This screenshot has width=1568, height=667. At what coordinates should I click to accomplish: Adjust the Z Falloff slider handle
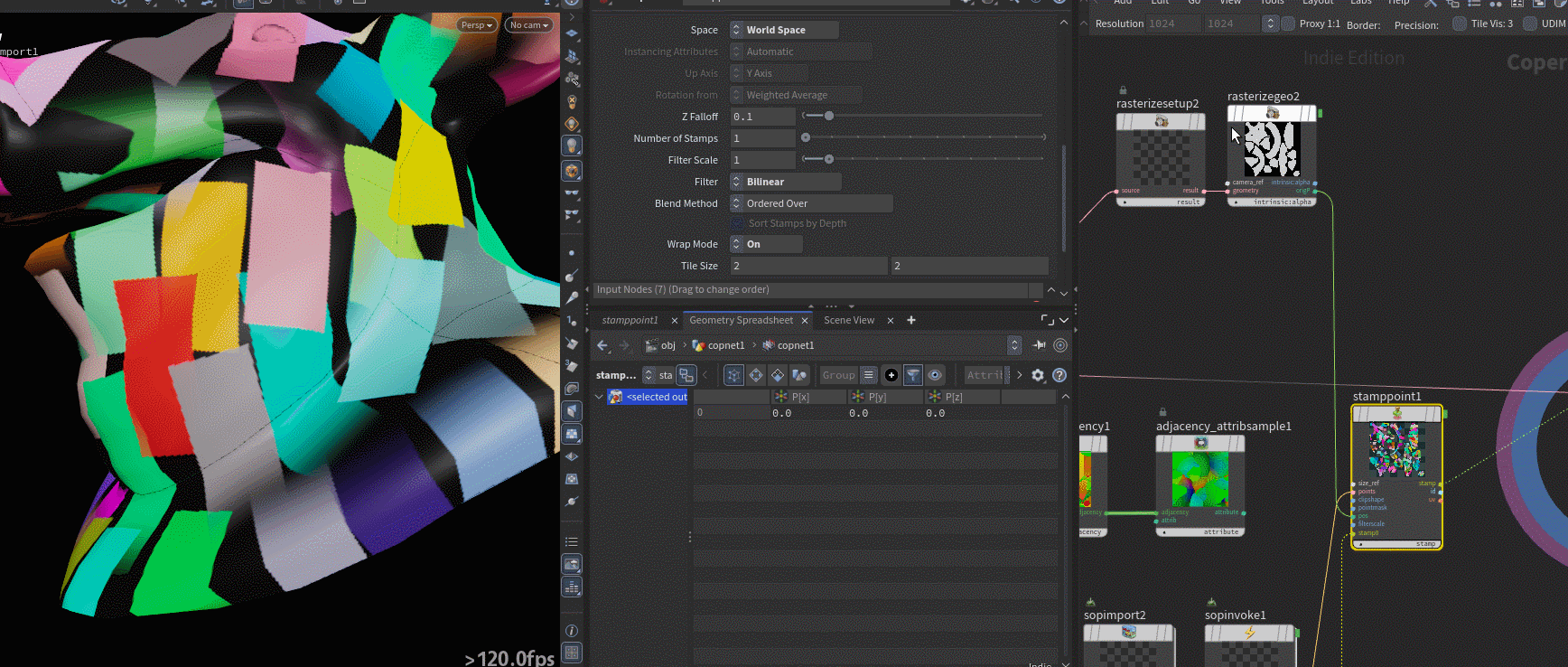point(829,116)
